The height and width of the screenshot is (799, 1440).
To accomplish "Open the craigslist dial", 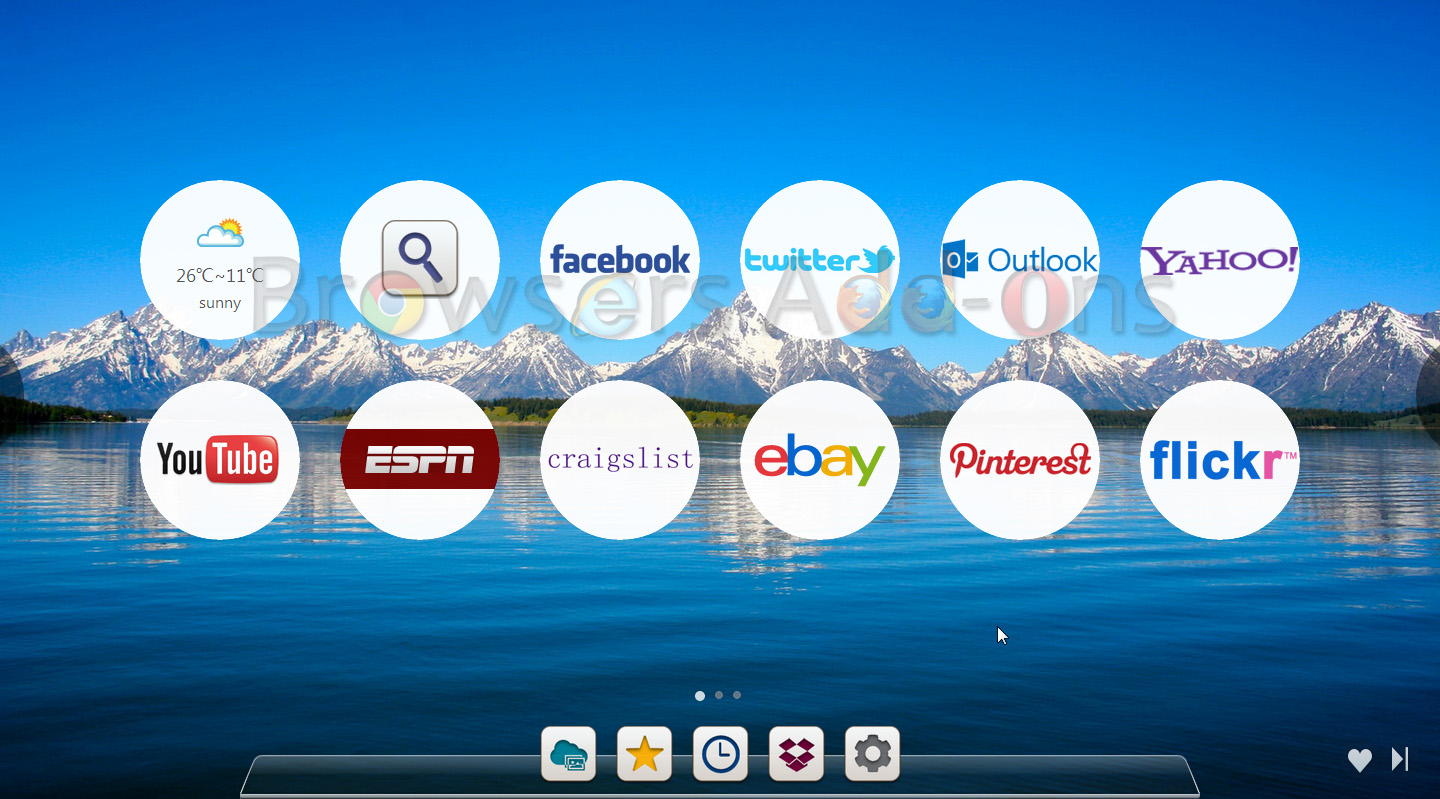I will point(620,459).
